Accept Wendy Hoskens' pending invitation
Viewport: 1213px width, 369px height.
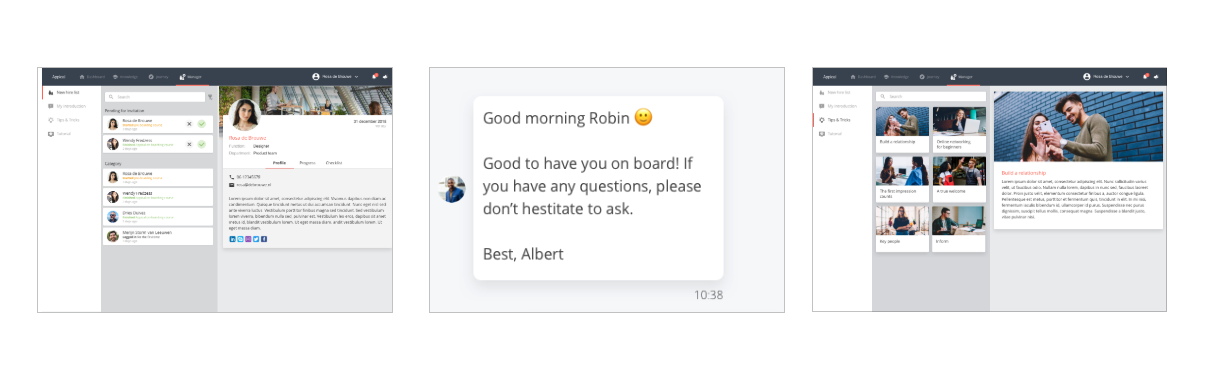(201, 144)
